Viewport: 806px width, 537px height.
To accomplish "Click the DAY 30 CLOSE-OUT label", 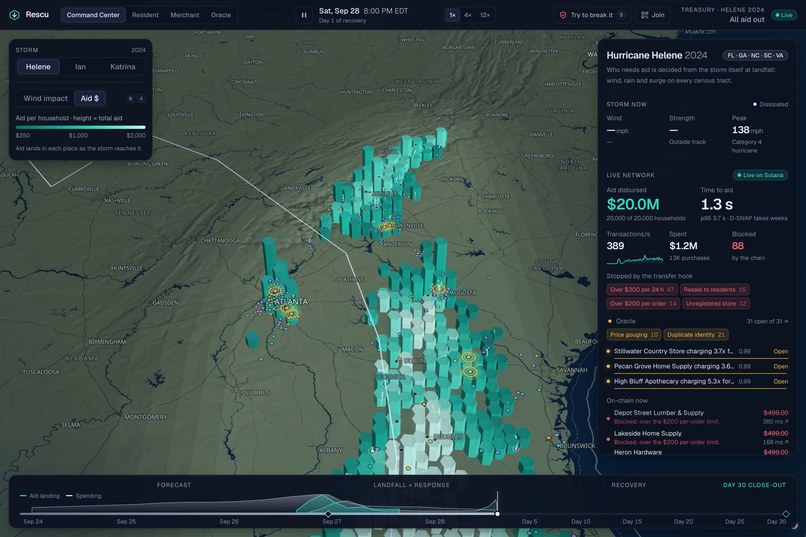I will click(x=754, y=485).
